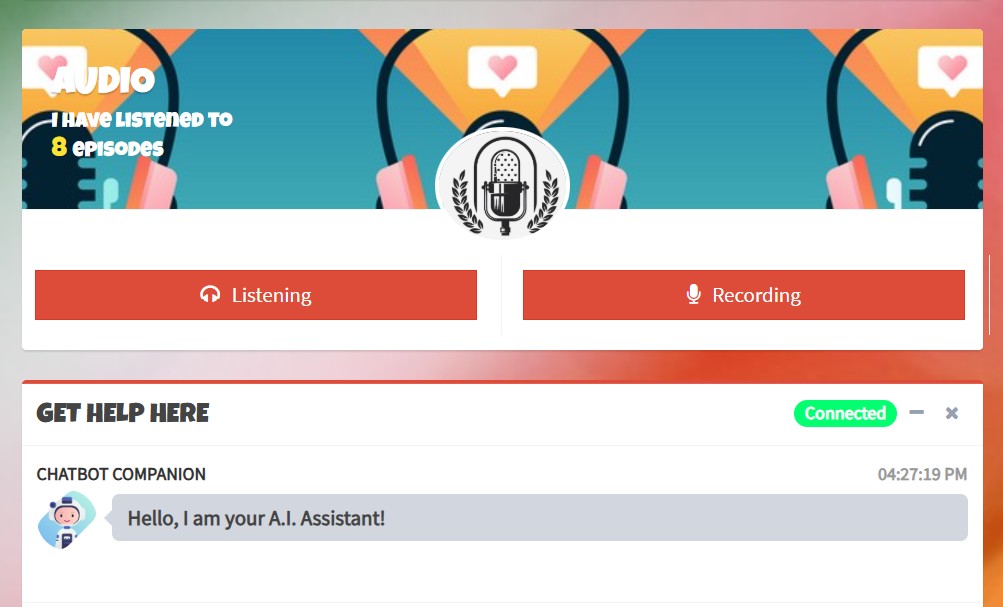Click the vintage microphone circular logo
This screenshot has height=607, width=1003.
[x=503, y=185]
